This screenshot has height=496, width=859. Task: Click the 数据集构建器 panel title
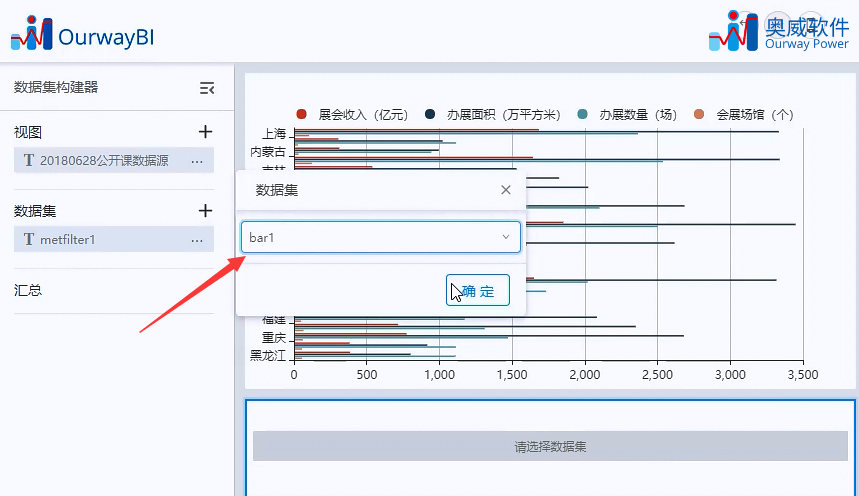(x=56, y=87)
